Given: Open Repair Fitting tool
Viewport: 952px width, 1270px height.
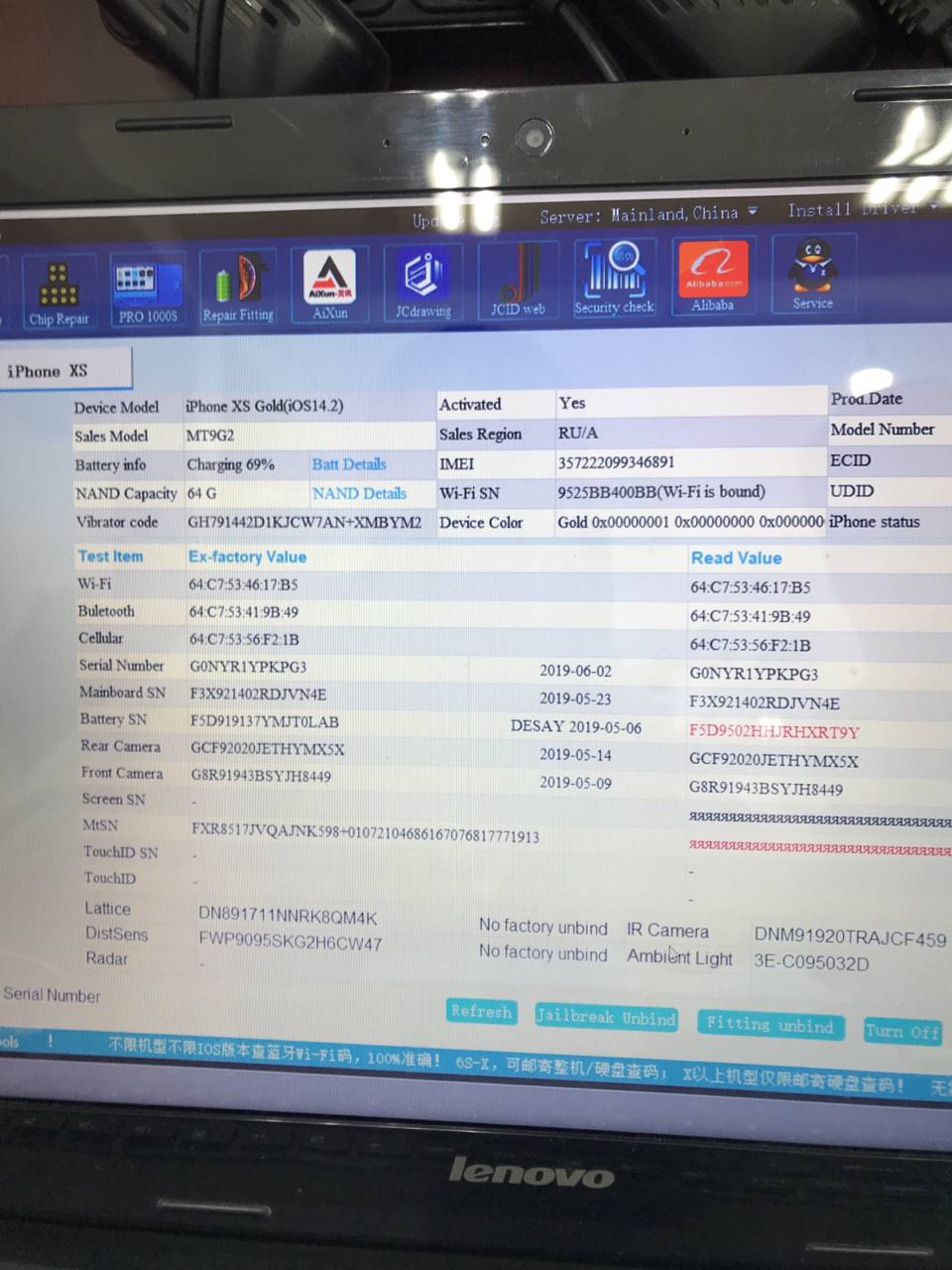Looking at the screenshot, I should (x=238, y=288).
